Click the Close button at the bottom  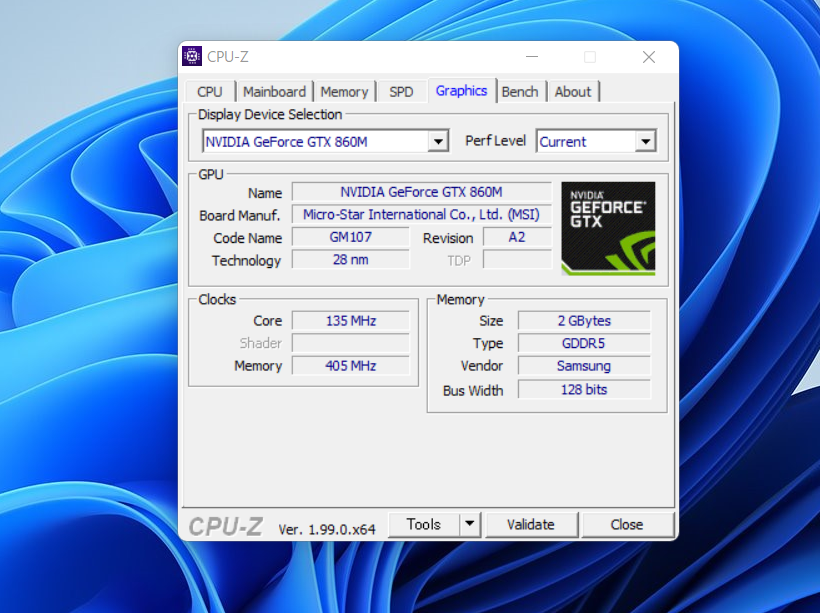[628, 524]
